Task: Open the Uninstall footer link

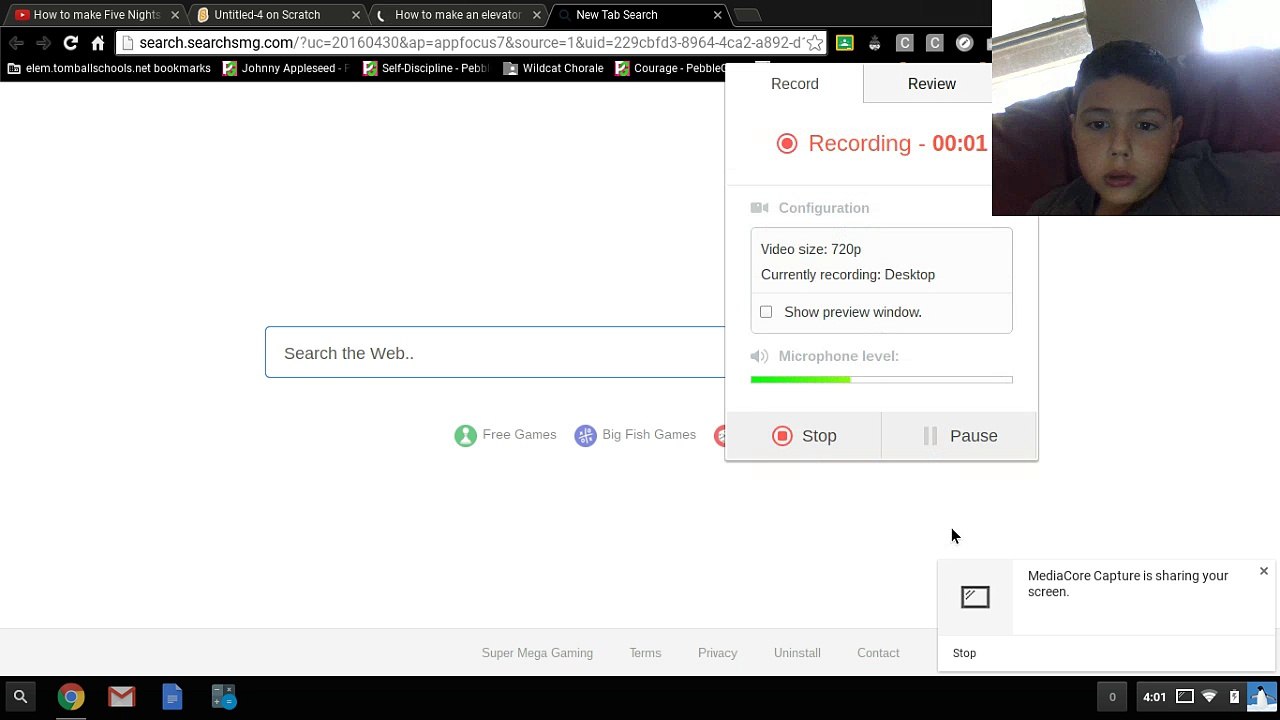Action: 797,653
